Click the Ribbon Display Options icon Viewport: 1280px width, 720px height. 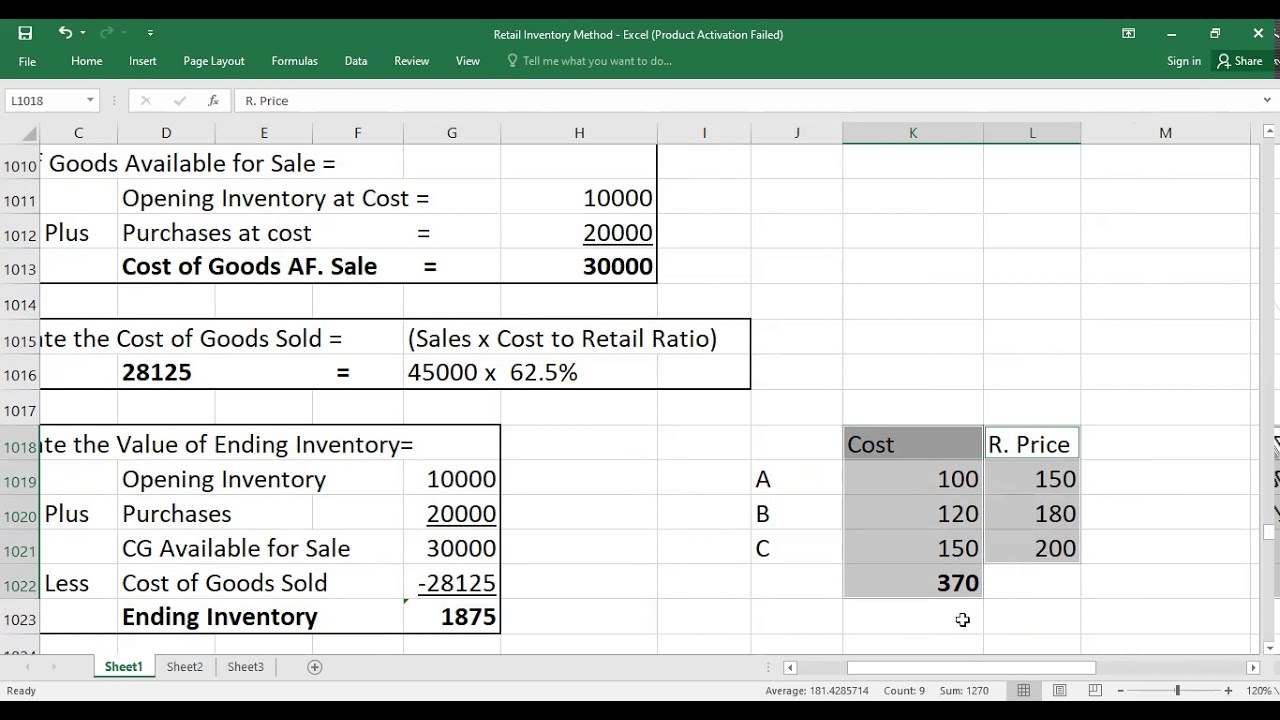pos(1128,33)
